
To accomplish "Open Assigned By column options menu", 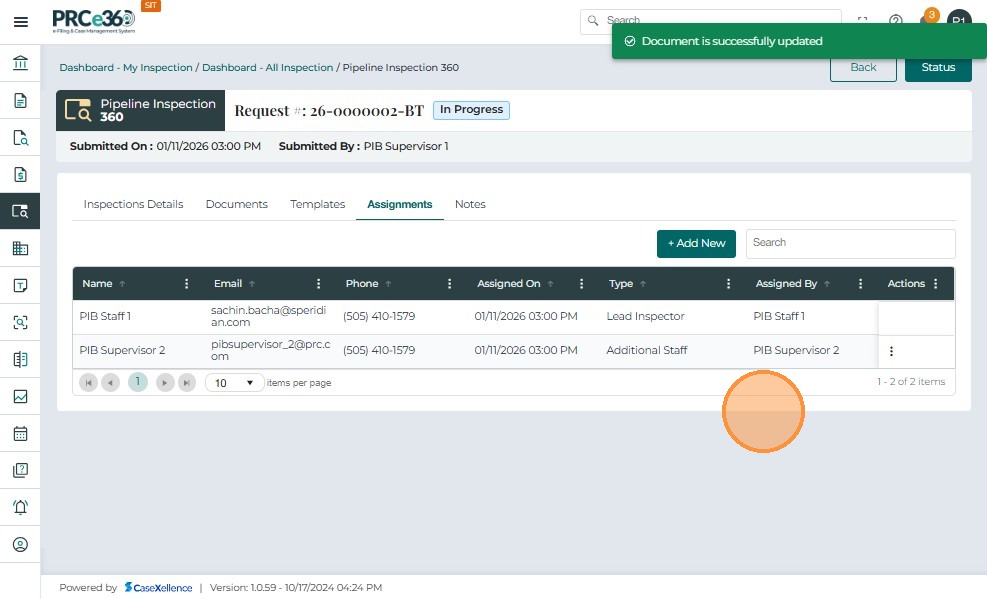I will pyautogui.click(x=860, y=284).
